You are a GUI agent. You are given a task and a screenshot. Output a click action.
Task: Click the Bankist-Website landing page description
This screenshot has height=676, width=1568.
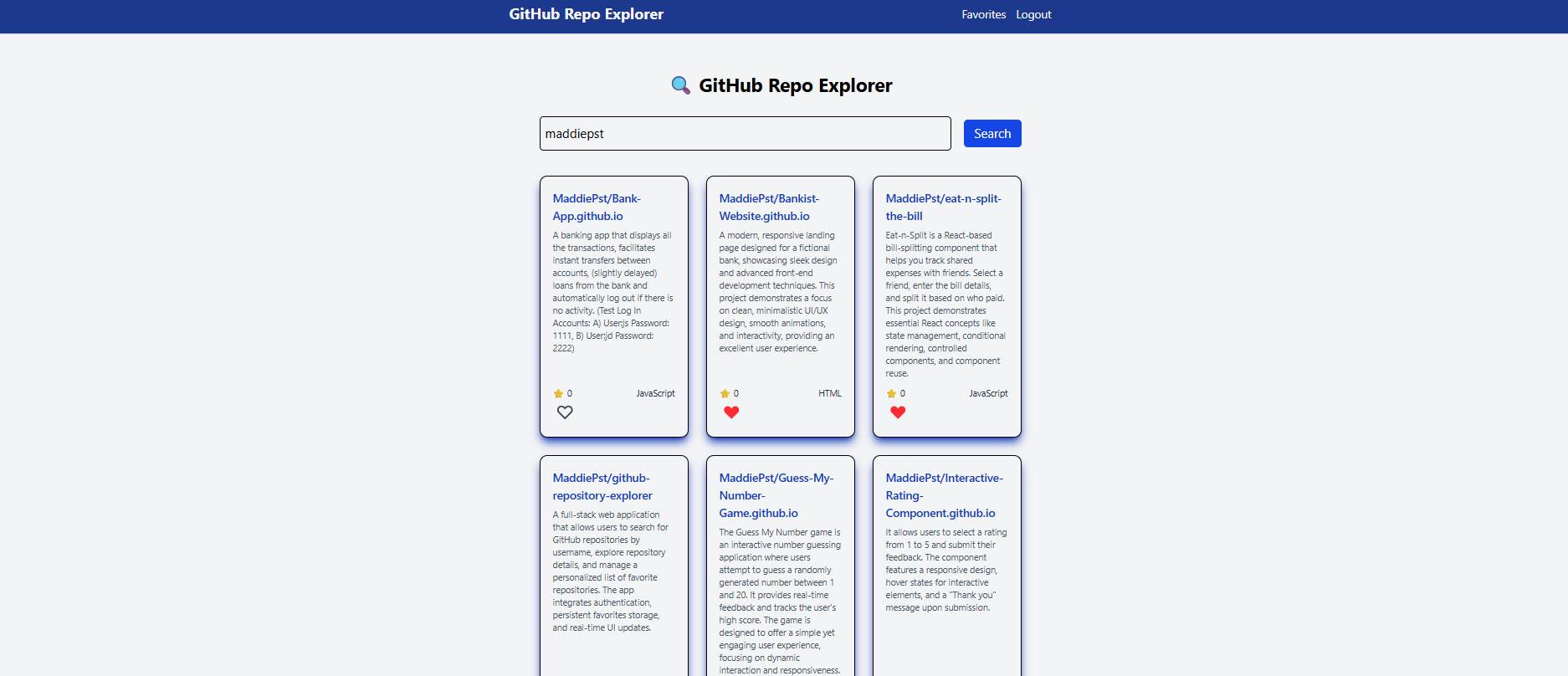780,292
